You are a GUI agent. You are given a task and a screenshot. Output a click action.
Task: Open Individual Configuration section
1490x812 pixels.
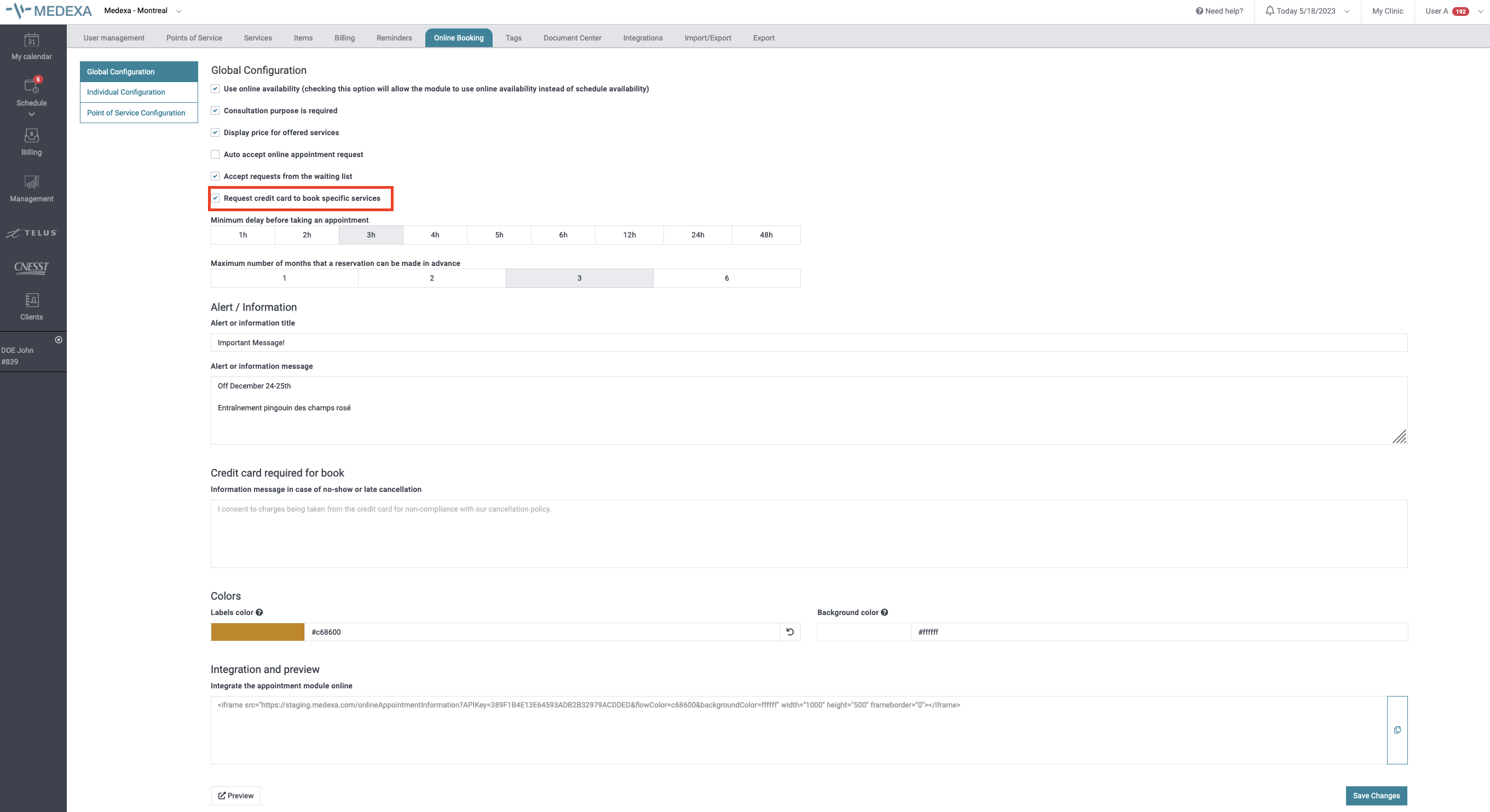coord(125,92)
